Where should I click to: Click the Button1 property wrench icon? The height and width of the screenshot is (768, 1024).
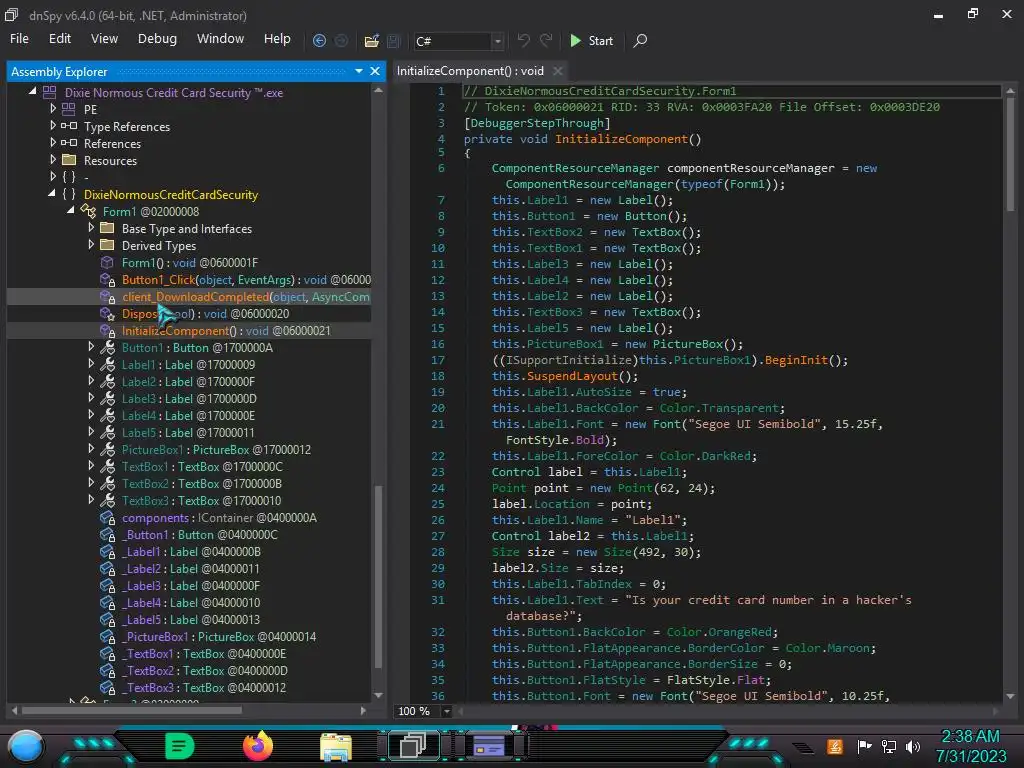(x=108, y=348)
